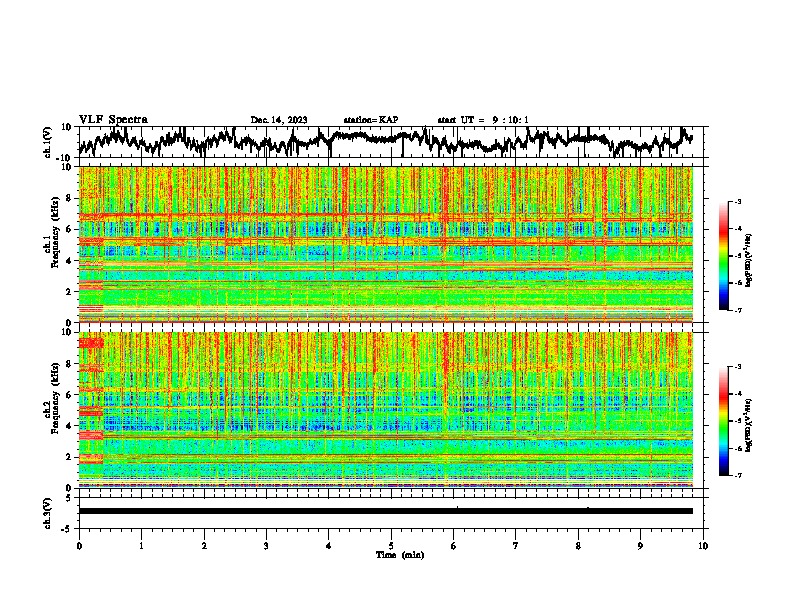The width and height of the screenshot is (792, 612).
Task: Click the ch.1 'Frequency (kHz)' axis label
Action: [x=55, y=233]
